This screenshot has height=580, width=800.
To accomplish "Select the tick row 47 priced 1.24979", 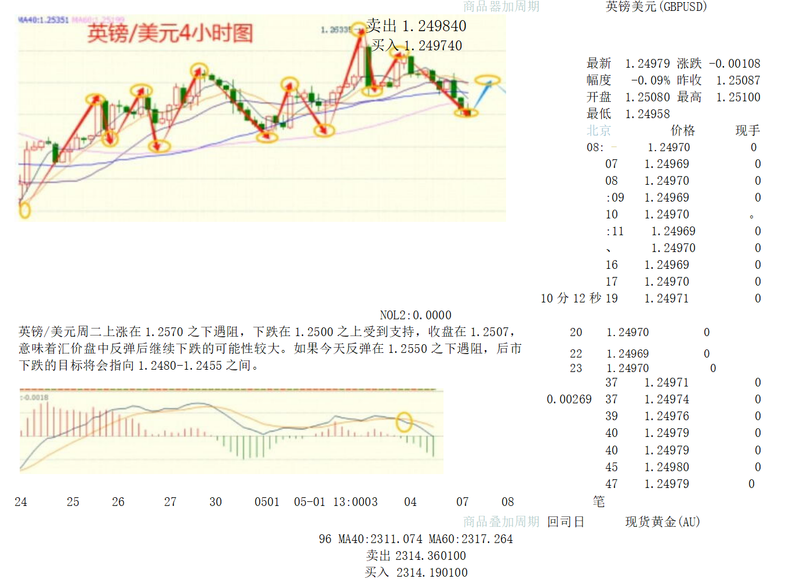I will pyautogui.click(x=680, y=484).
